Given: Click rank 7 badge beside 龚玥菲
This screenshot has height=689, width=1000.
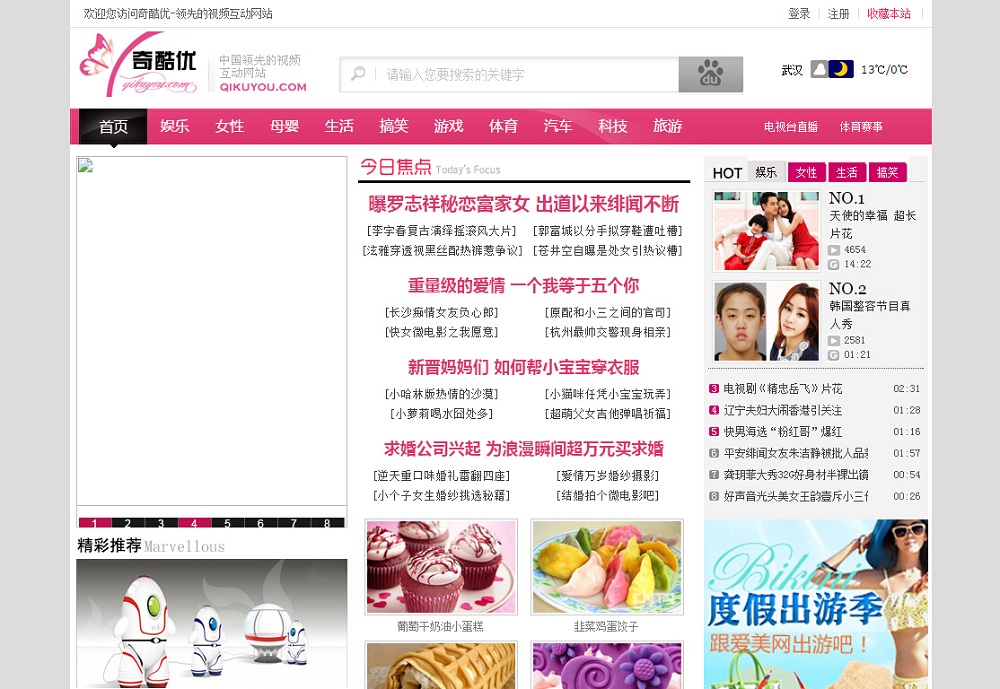Looking at the screenshot, I should coord(714,475).
